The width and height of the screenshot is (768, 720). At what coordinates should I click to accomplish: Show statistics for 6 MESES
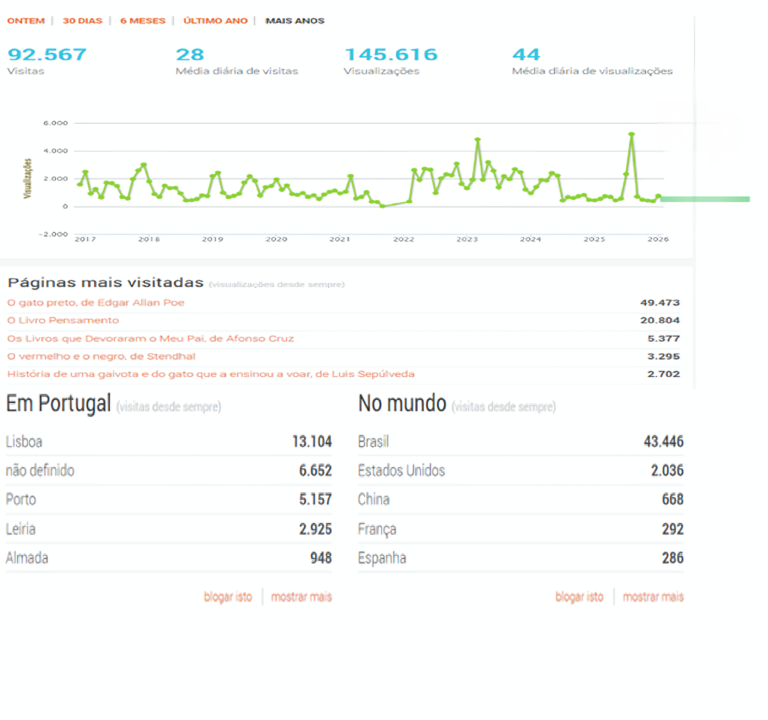(143, 21)
